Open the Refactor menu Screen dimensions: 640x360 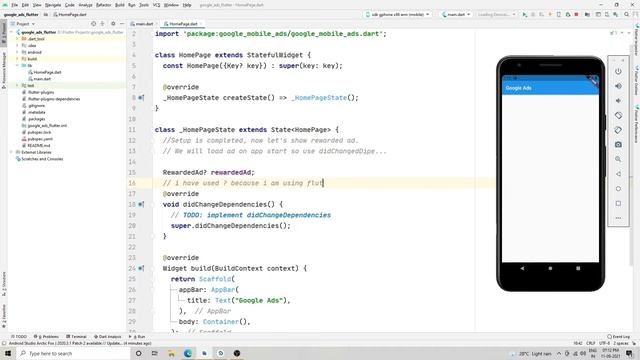click(x=103, y=5)
